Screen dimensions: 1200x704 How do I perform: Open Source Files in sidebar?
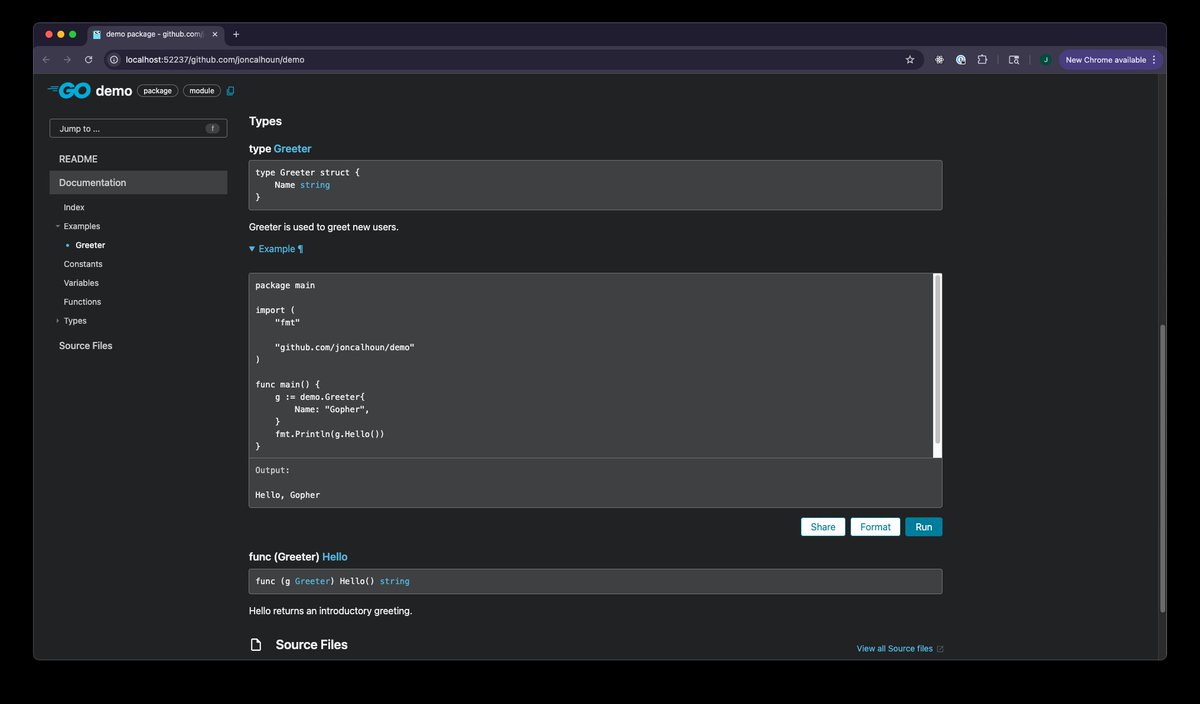(86, 346)
